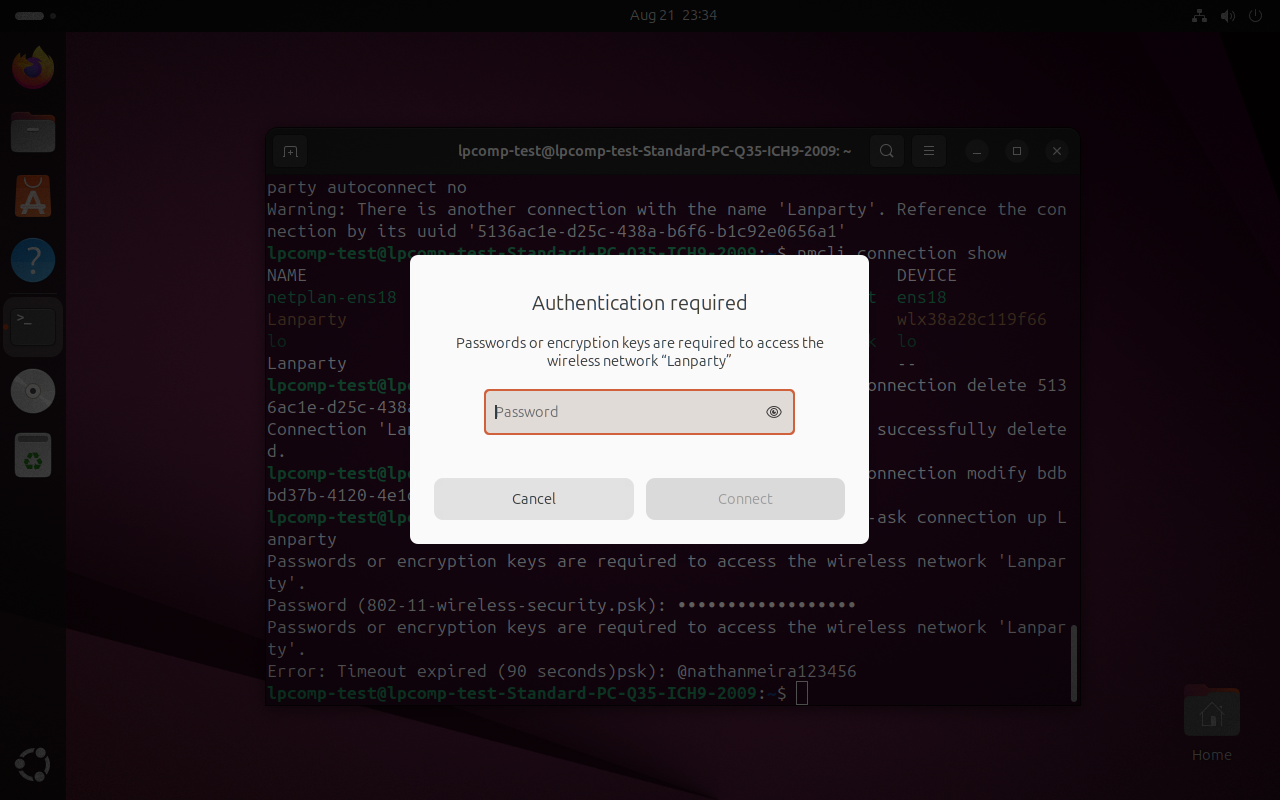Click the Activities workspace indicator
Image resolution: width=1280 pixels, height=800 pixels.
tap(36, 15)
